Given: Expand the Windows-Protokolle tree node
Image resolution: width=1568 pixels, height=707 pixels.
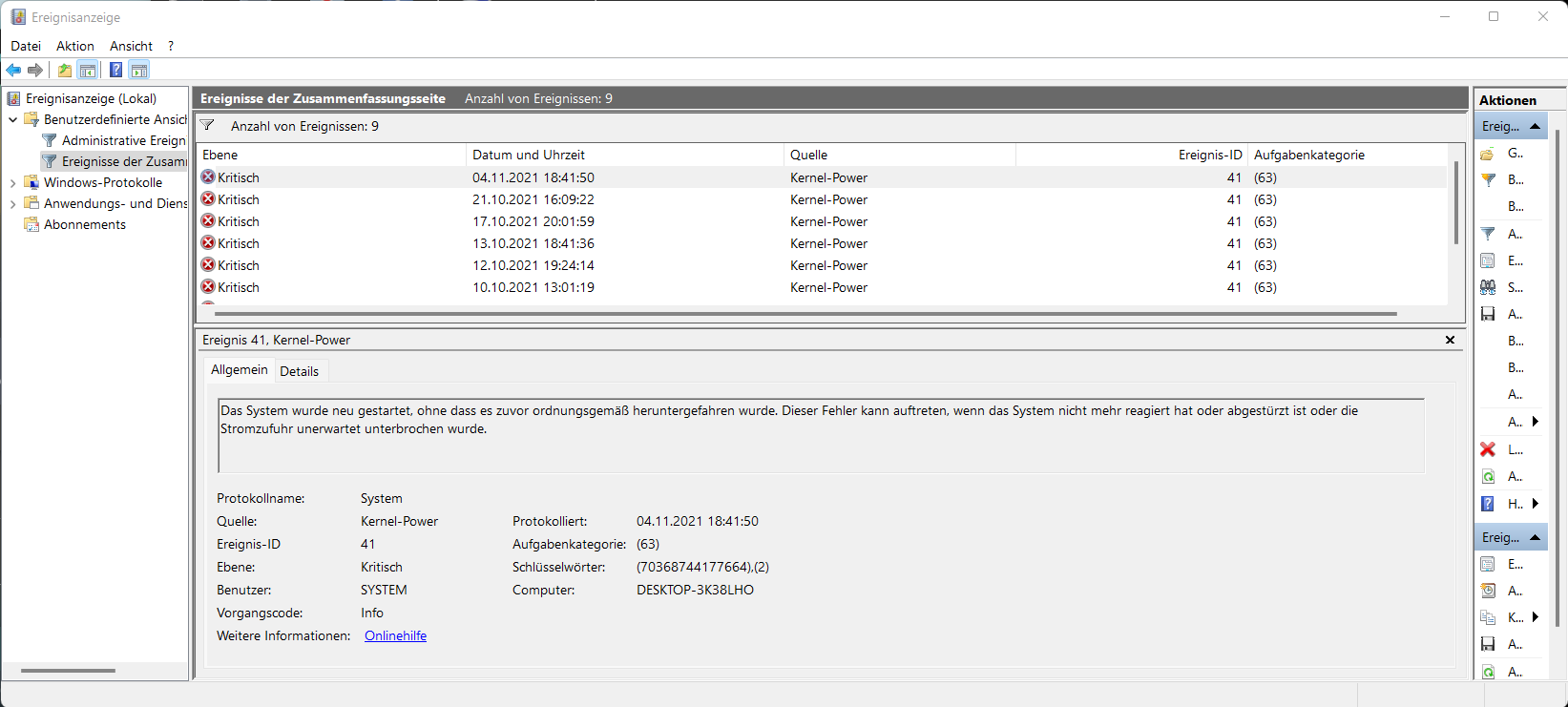Looking at the screenshot, I should pos(13,182).
